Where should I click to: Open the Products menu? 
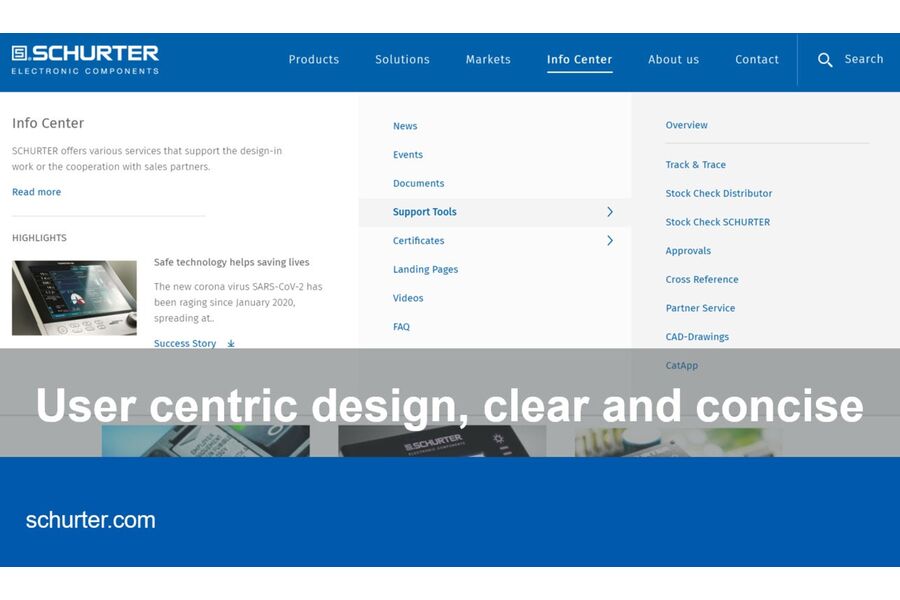pos(313,59)
